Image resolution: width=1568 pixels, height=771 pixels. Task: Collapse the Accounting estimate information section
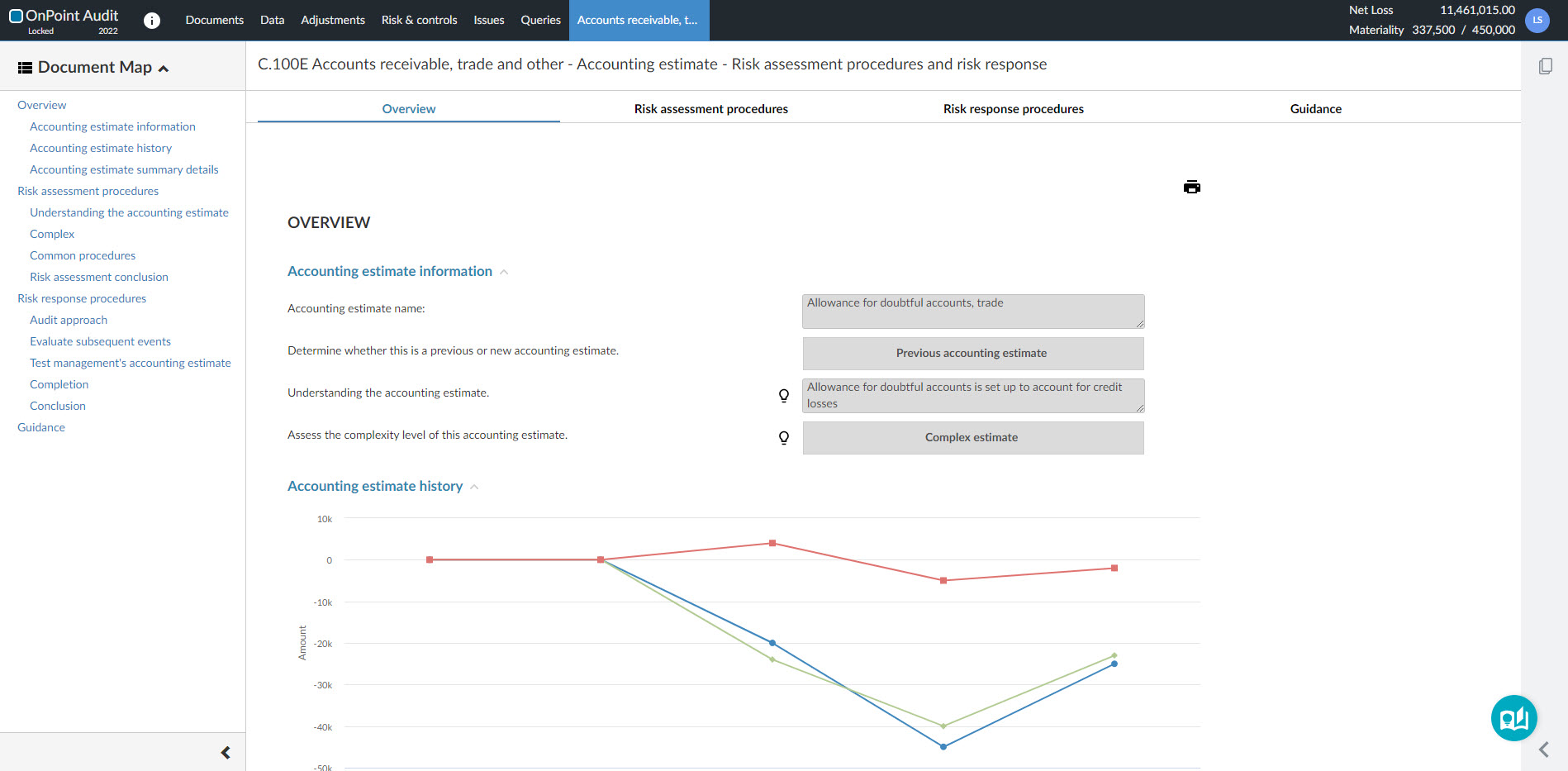(x=504, y=272)
